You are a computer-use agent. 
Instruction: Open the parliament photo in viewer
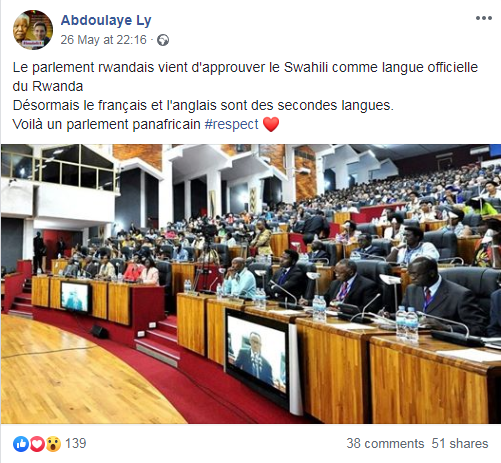[x=251, y=284]
